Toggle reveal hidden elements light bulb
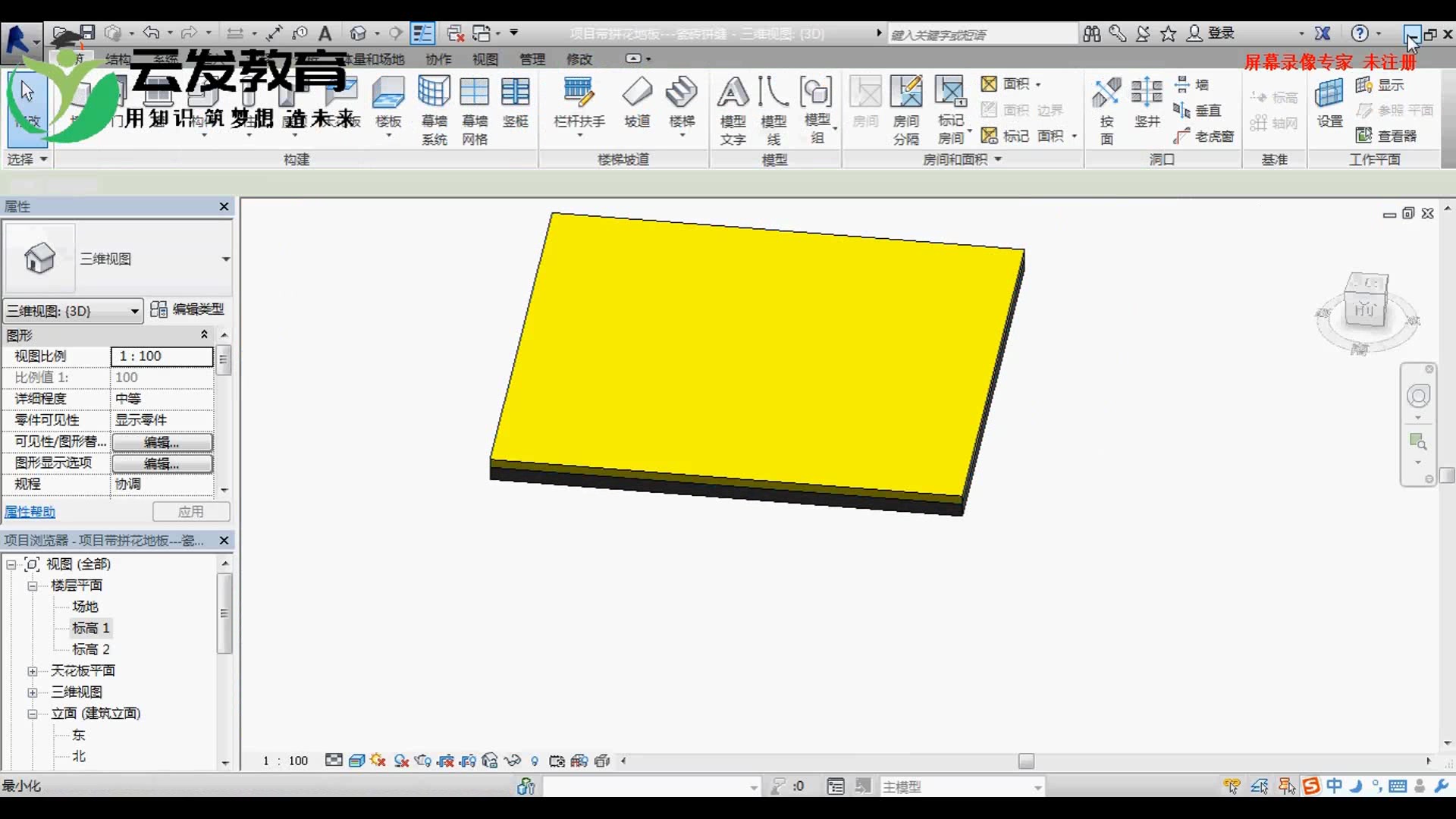 pos(535,761)
